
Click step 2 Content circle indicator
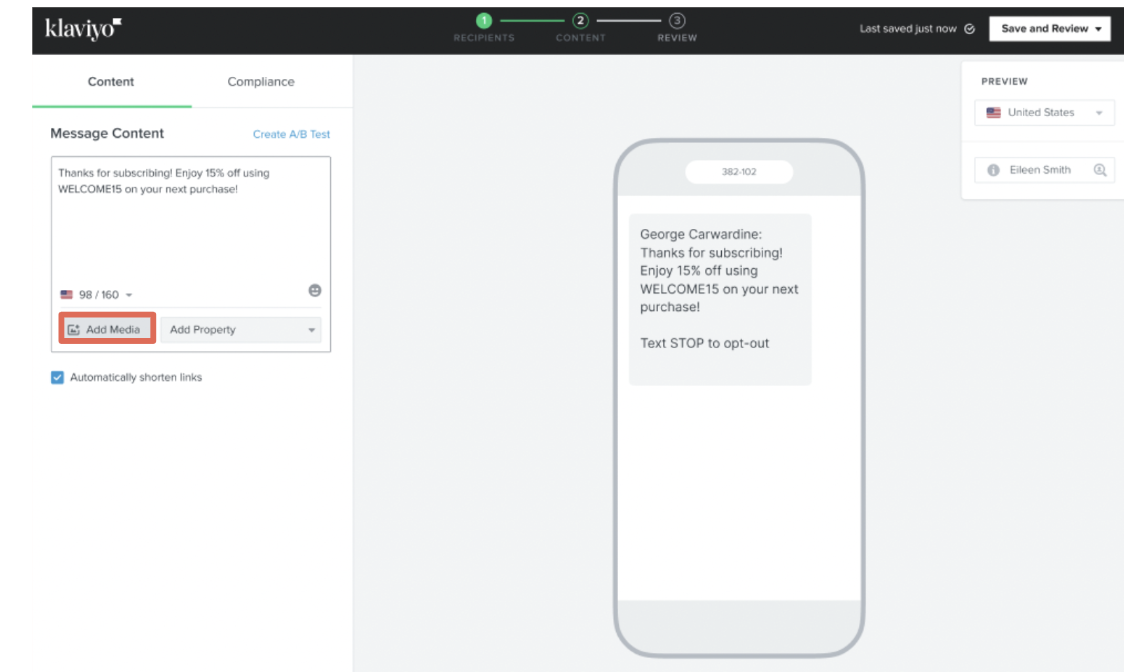pyautogui.click(x=581, y=19)
